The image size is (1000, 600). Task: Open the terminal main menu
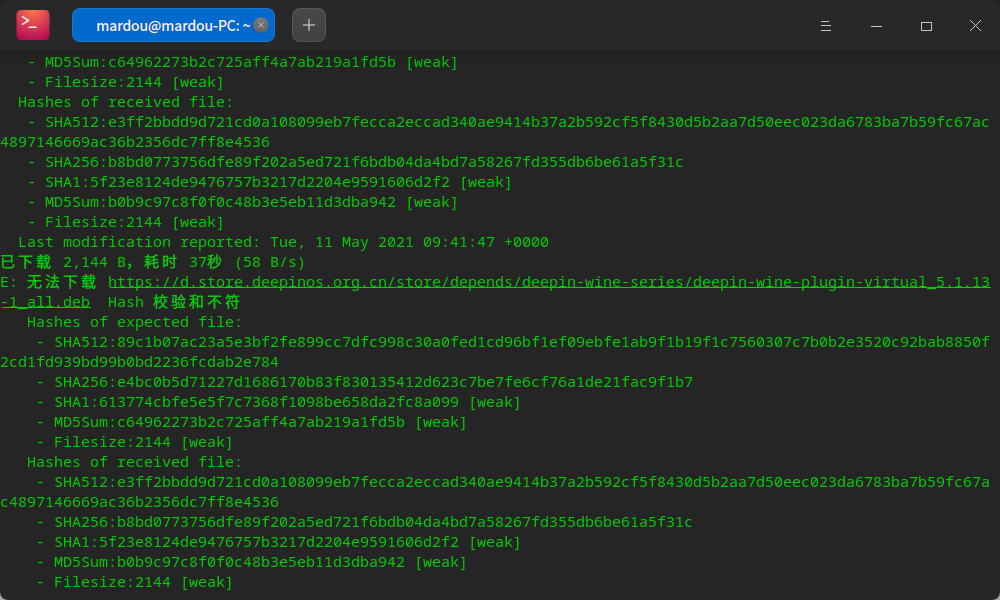(x=825, y=26)
